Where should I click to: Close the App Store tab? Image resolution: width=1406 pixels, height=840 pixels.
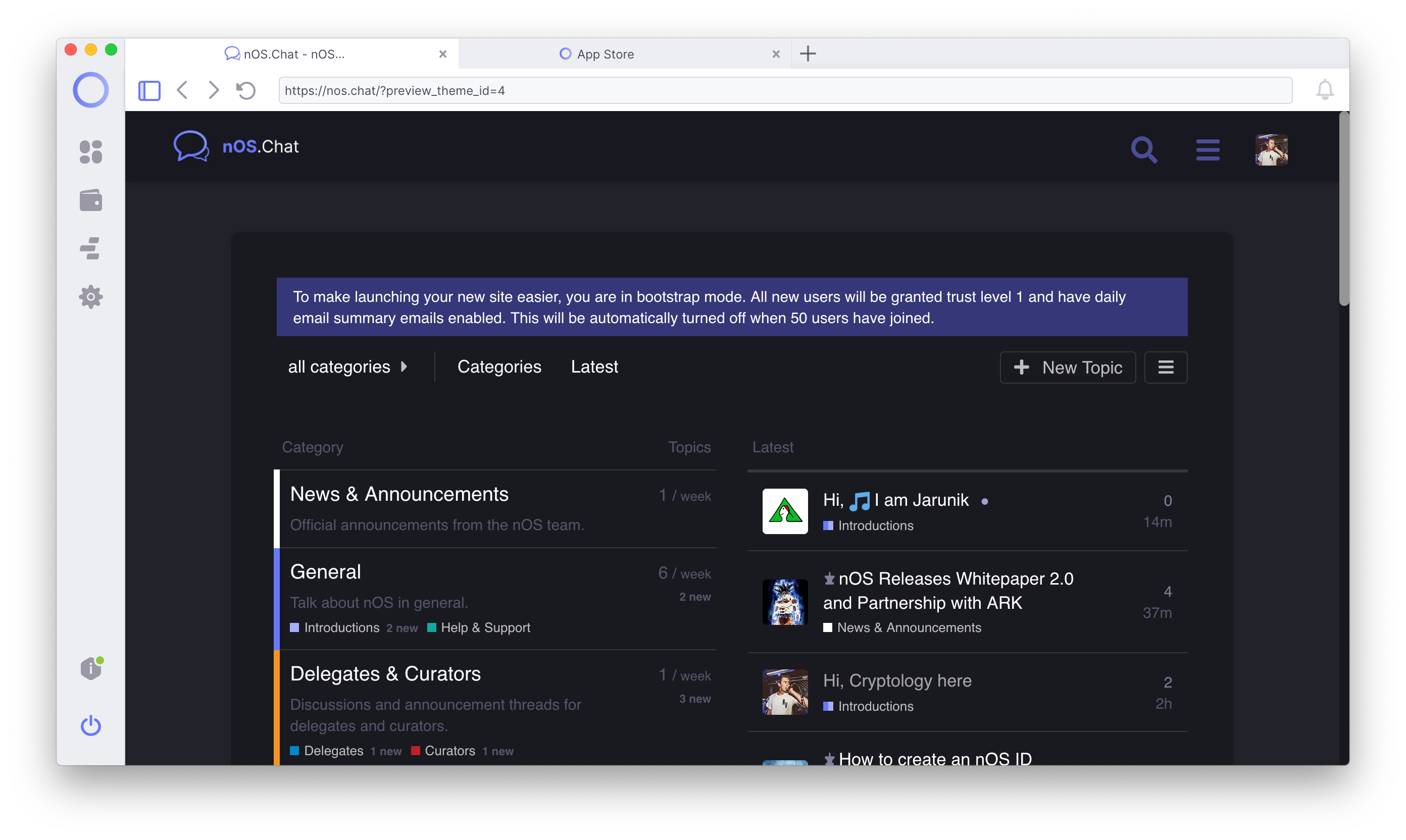click(776, 54)
